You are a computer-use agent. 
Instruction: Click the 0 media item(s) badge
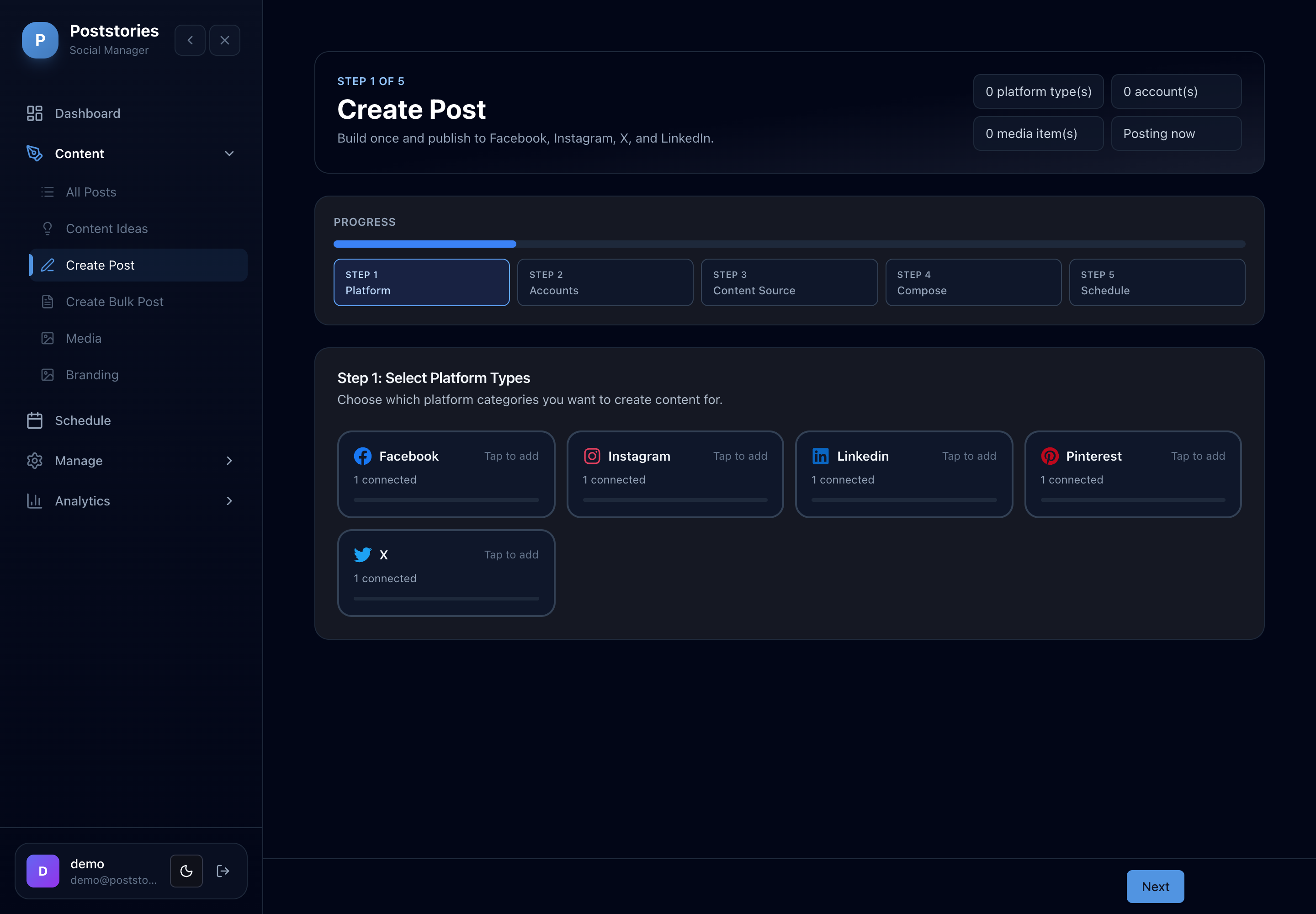click(x=1038, y=133)
